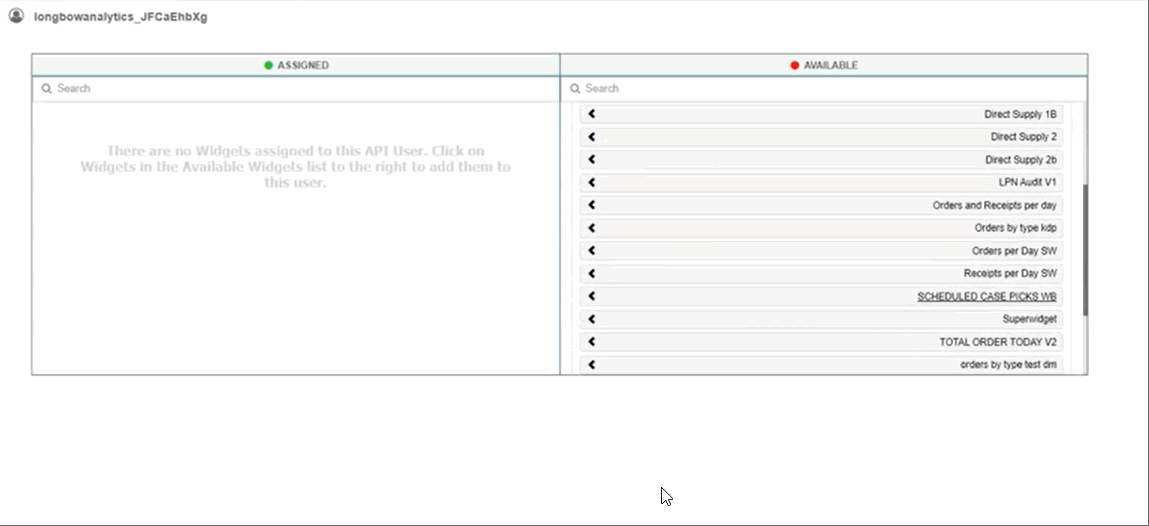Add the Orders per Day SW widget
Image resolution: width=1149 pixels, height=526 pixels.
click(x=821, y=251)
